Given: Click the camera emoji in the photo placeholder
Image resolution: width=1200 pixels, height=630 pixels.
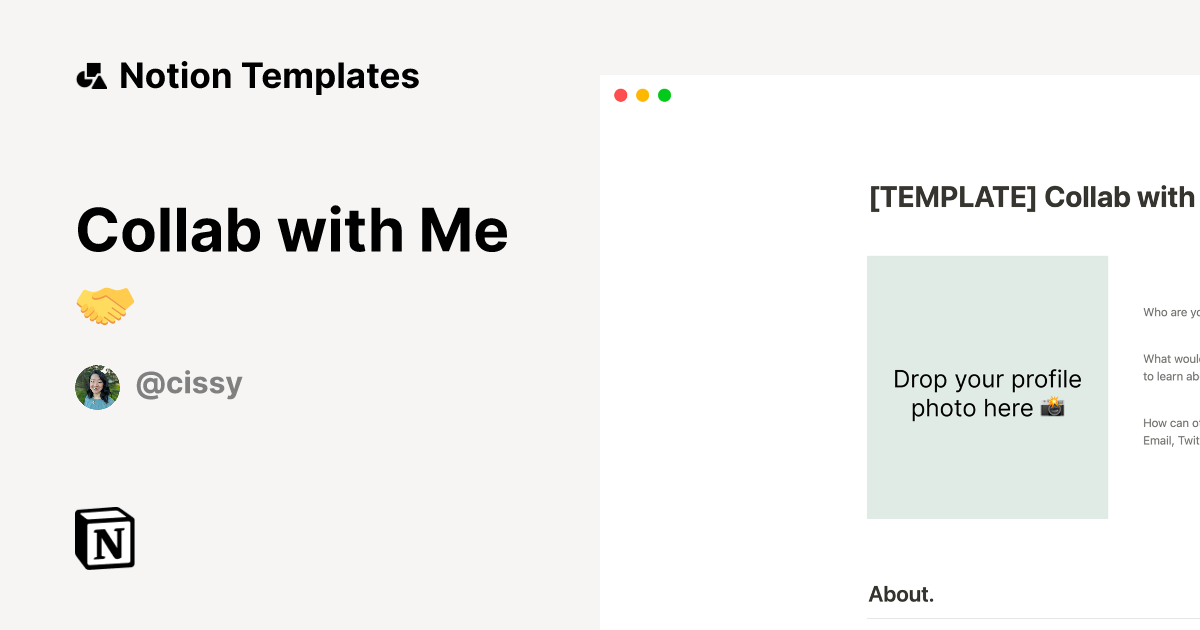Looking at the screenshot, I should pyautogui.click(x=1052, y=408).
